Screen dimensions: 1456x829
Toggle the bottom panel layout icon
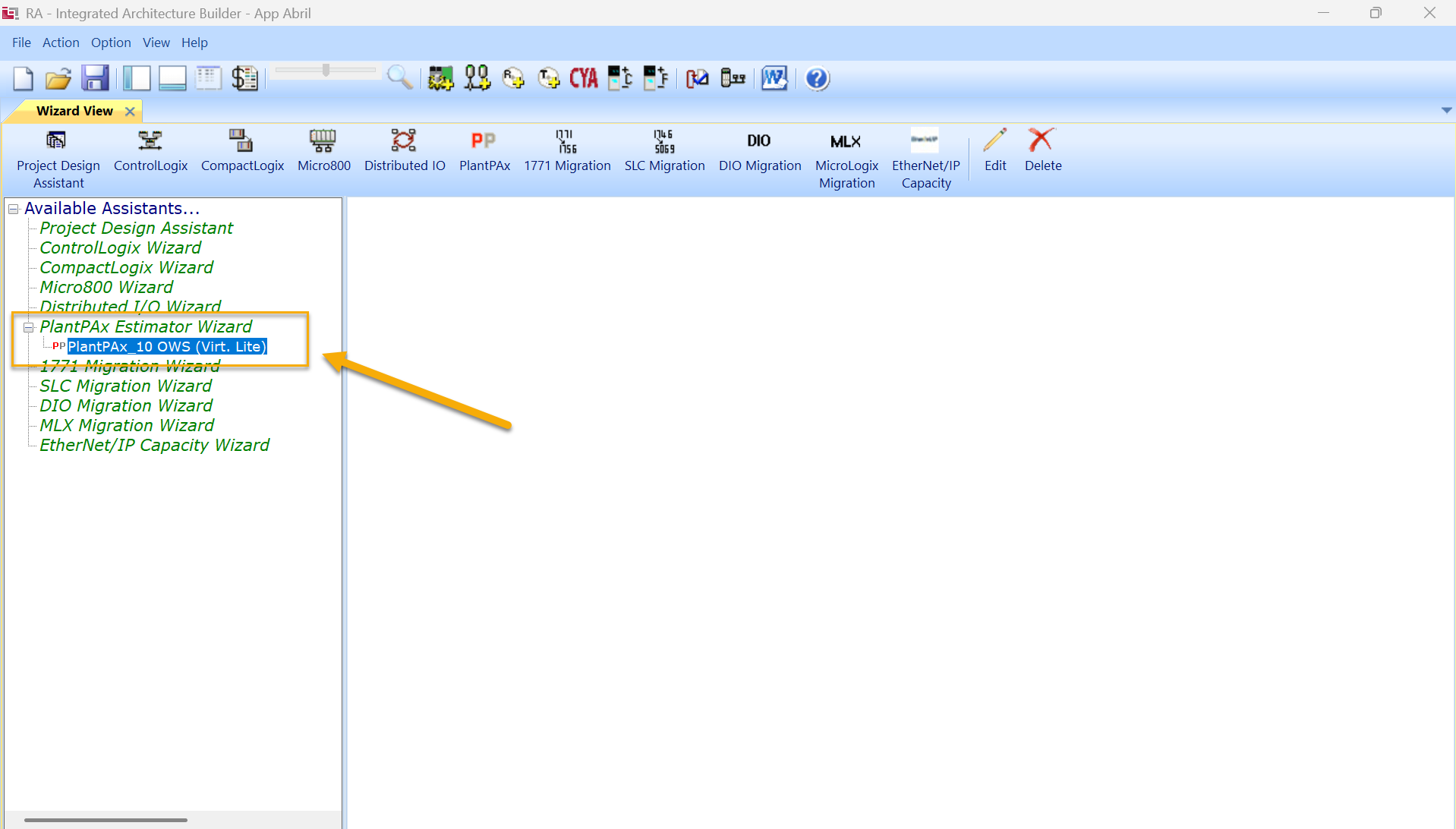point(172,78)
